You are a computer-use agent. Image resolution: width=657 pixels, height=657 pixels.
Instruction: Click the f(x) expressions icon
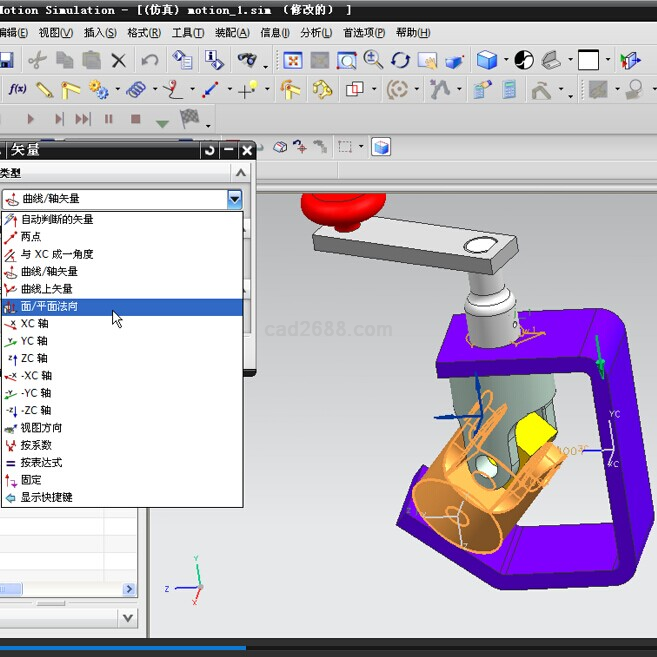pyautogui.click(x=17, y=90)
